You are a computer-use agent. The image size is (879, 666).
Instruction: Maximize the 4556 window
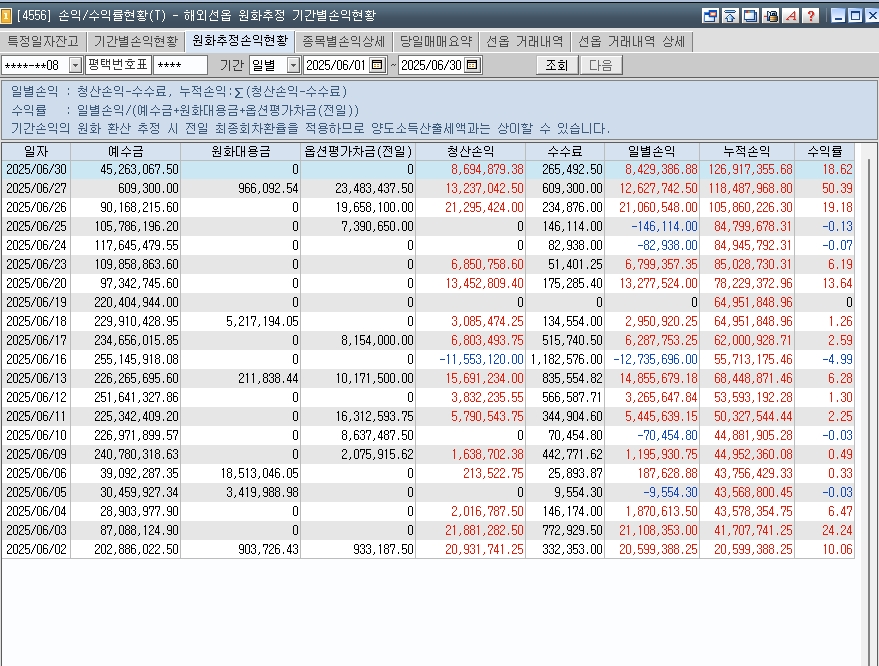point(855,15)
